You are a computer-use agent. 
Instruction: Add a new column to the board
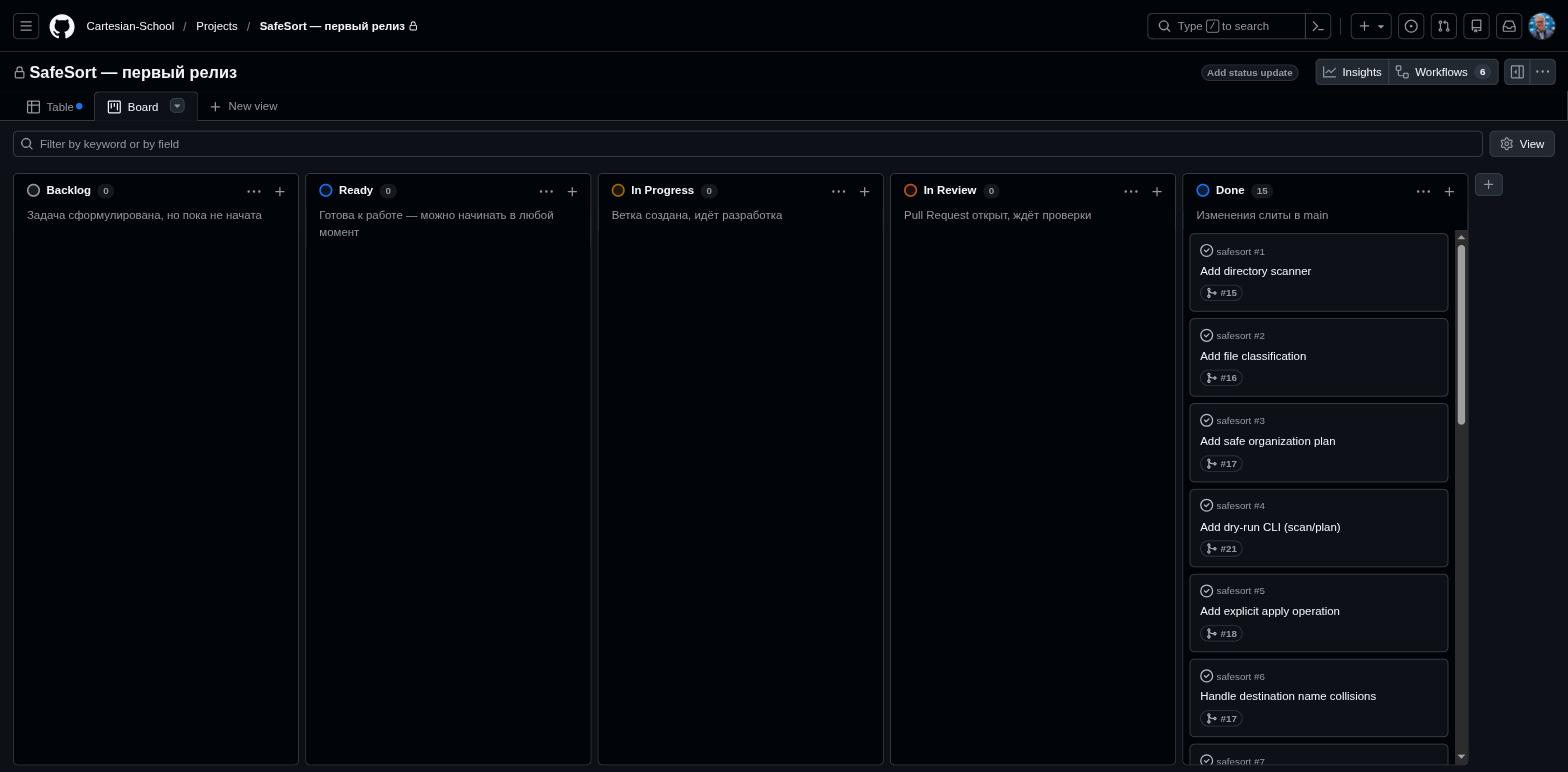1488,185
